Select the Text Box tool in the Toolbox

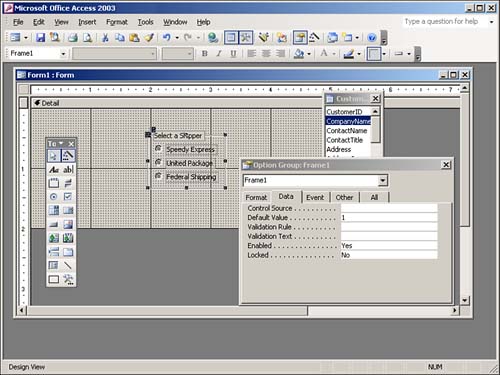(x=68, y=169)
